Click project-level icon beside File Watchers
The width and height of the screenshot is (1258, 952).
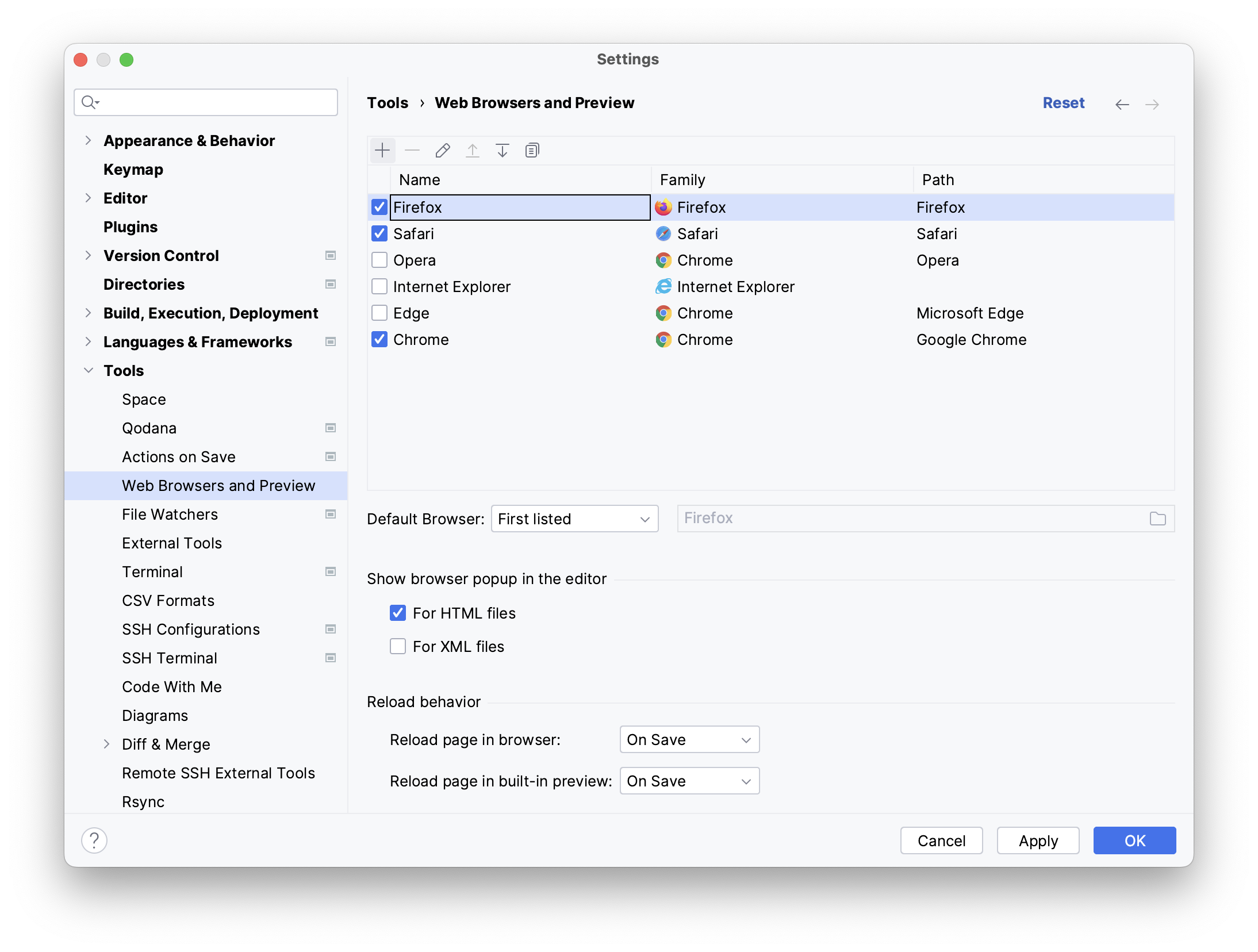coord(331,514)
